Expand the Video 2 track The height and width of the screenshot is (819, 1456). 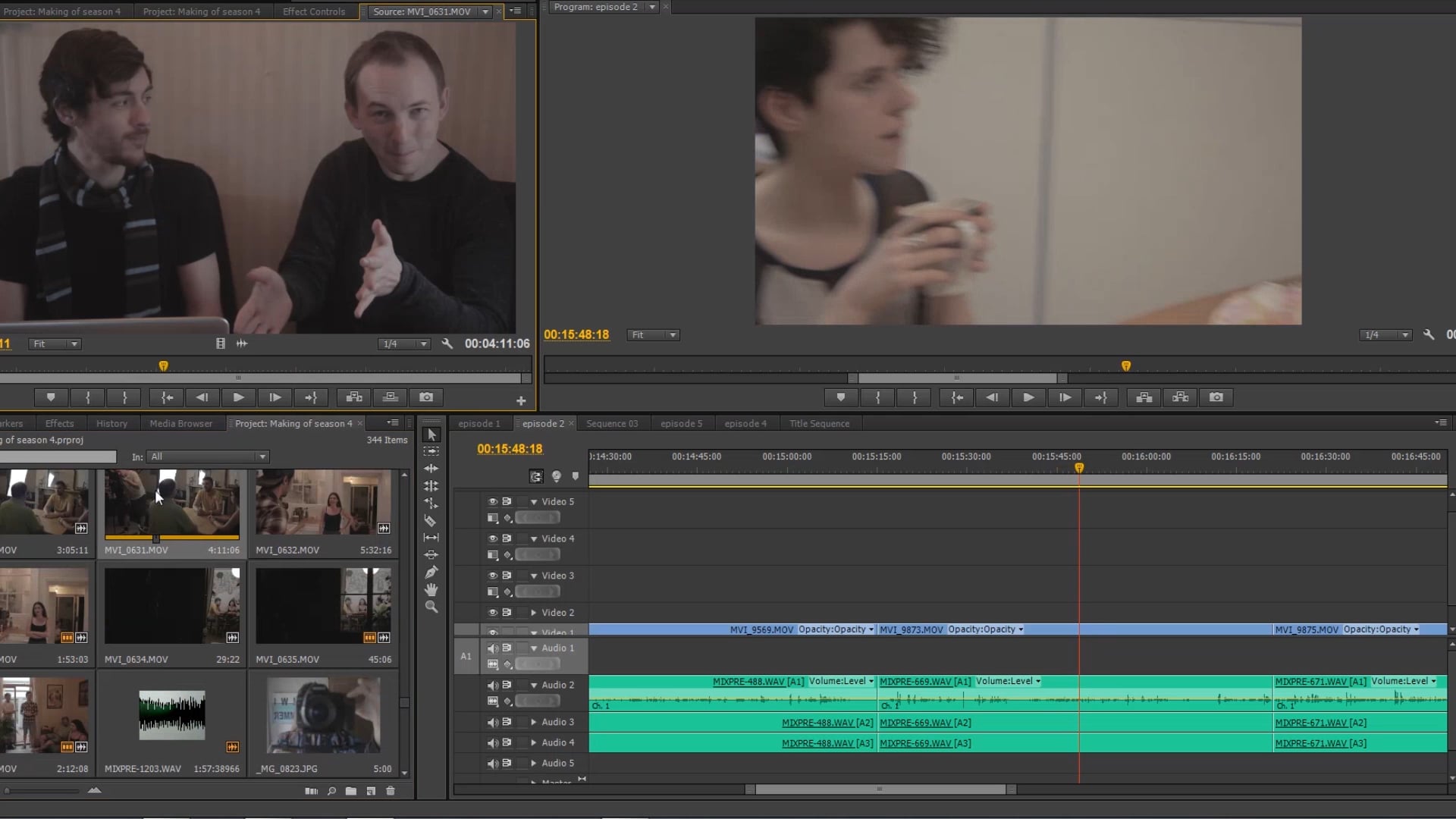pos(534,613)
